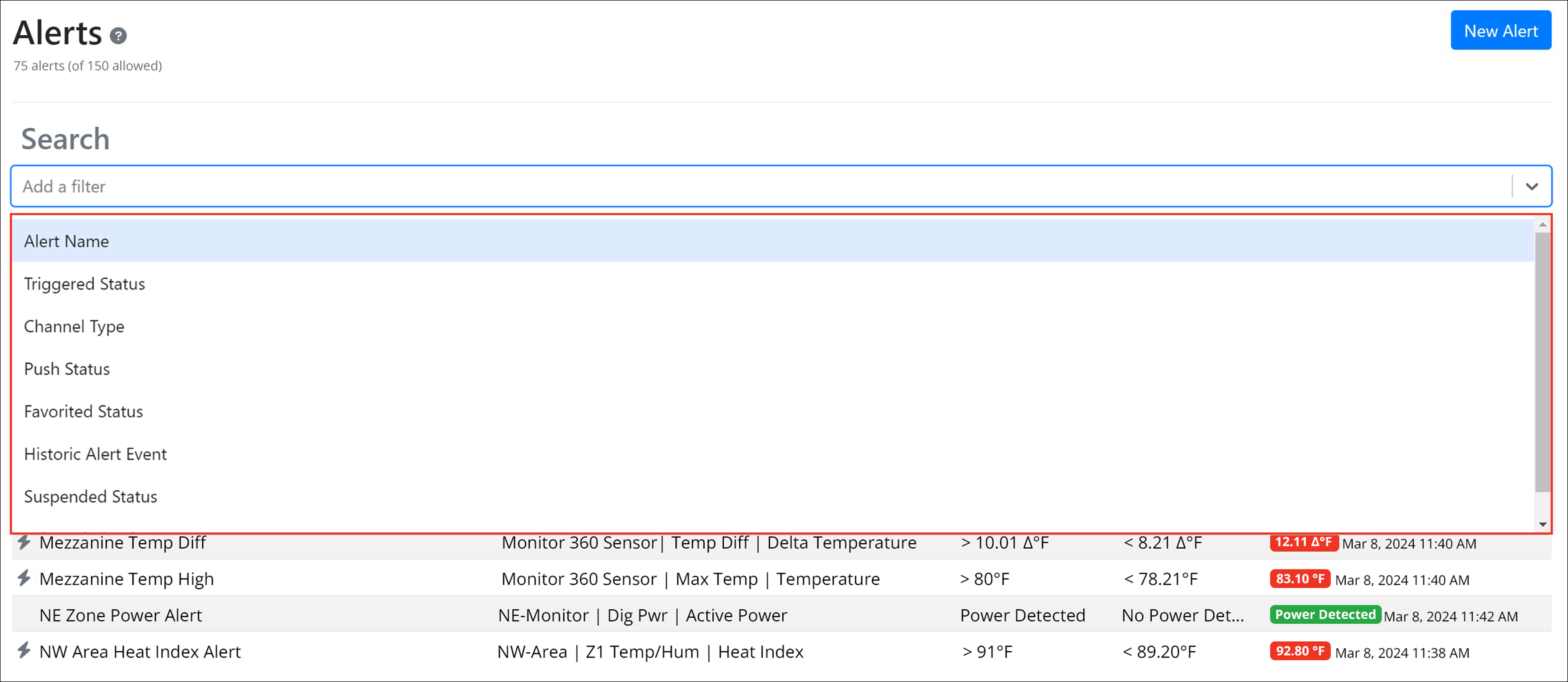This screenshot has width=1568, height=682.
Task: Click lightning bolt icon for Mezzanine Temp High
Action: (24, 578)
